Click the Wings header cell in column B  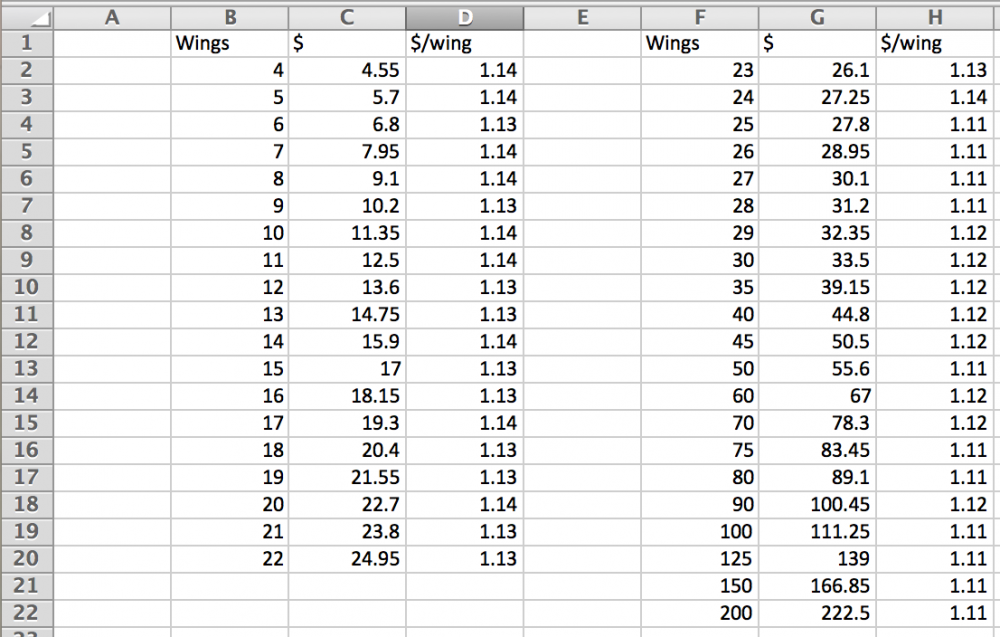(x=230, y=43)
